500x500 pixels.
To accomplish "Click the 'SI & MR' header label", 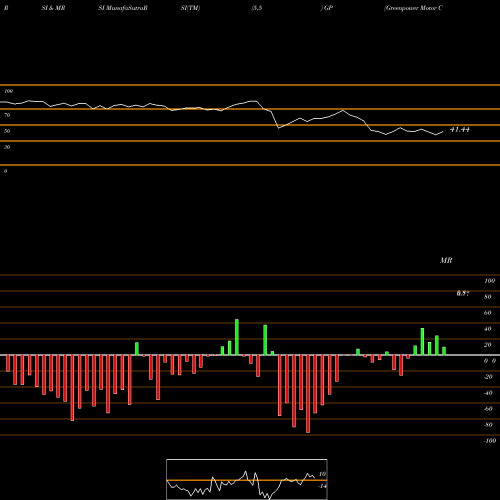I will 53,8.
